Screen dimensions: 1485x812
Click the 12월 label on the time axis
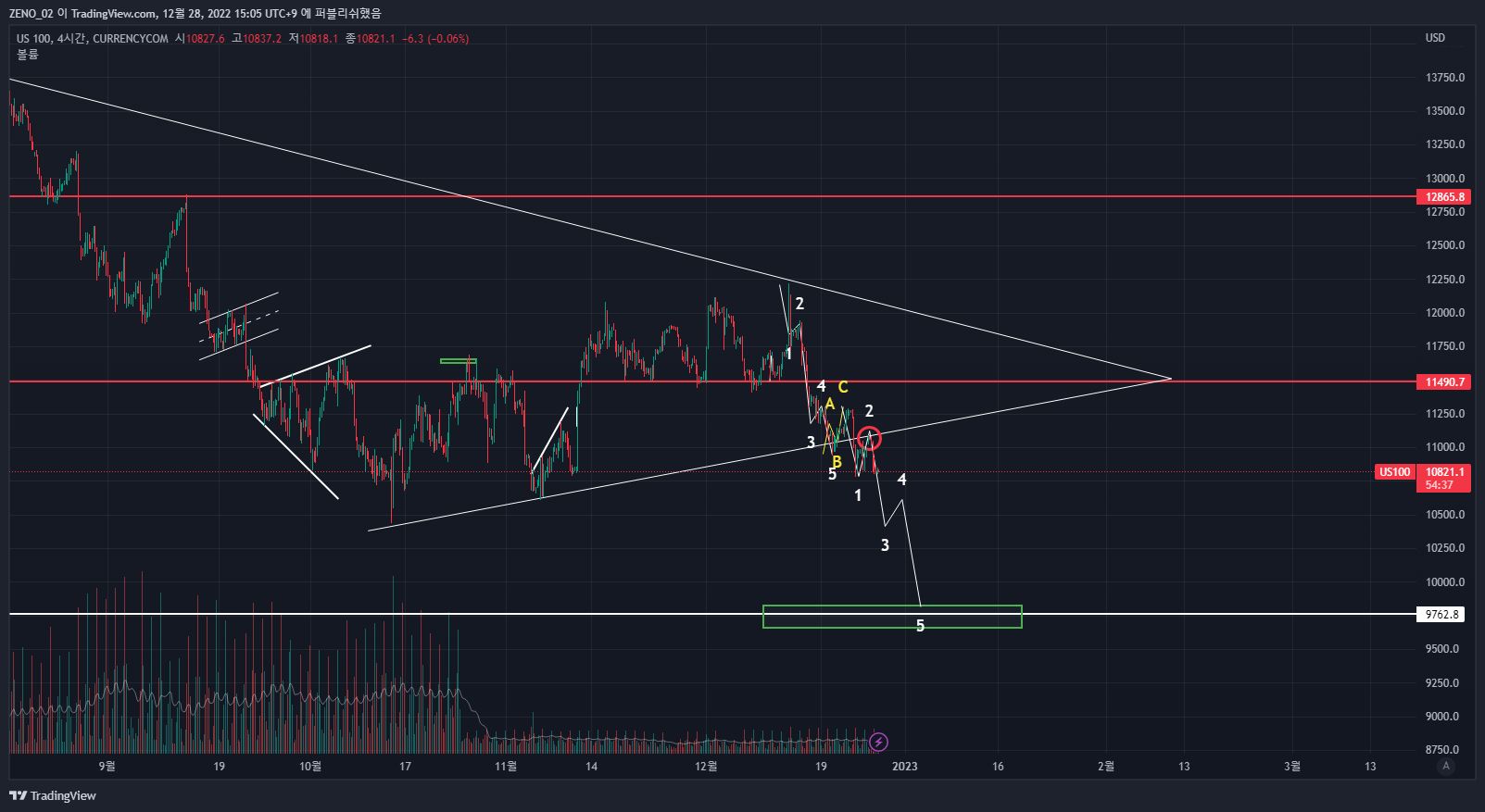[706, 767]
